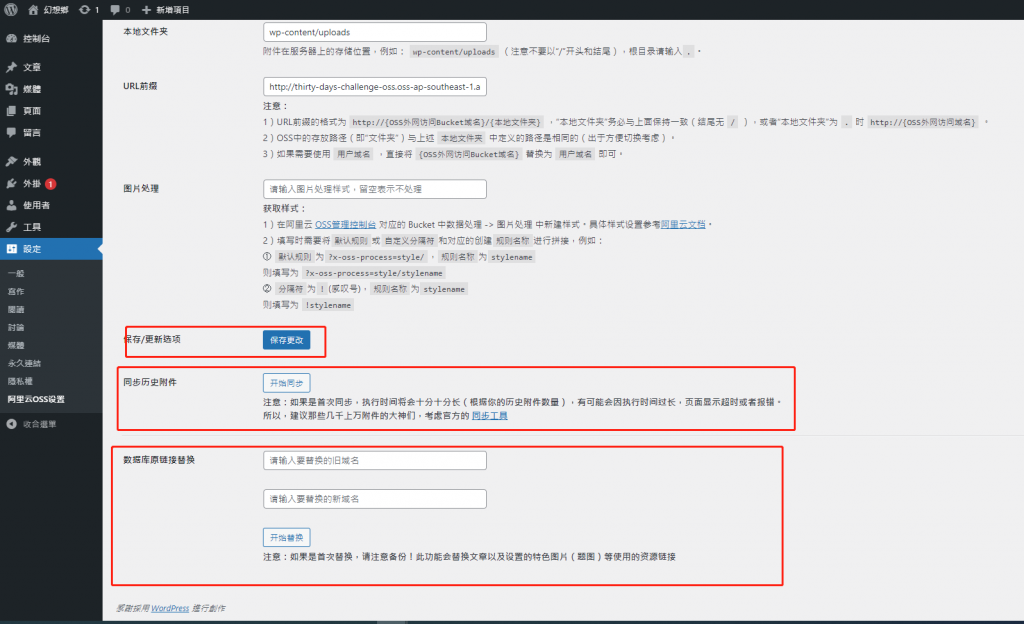
Task: Click the 保存更改 save button
Action: (287, 340)
